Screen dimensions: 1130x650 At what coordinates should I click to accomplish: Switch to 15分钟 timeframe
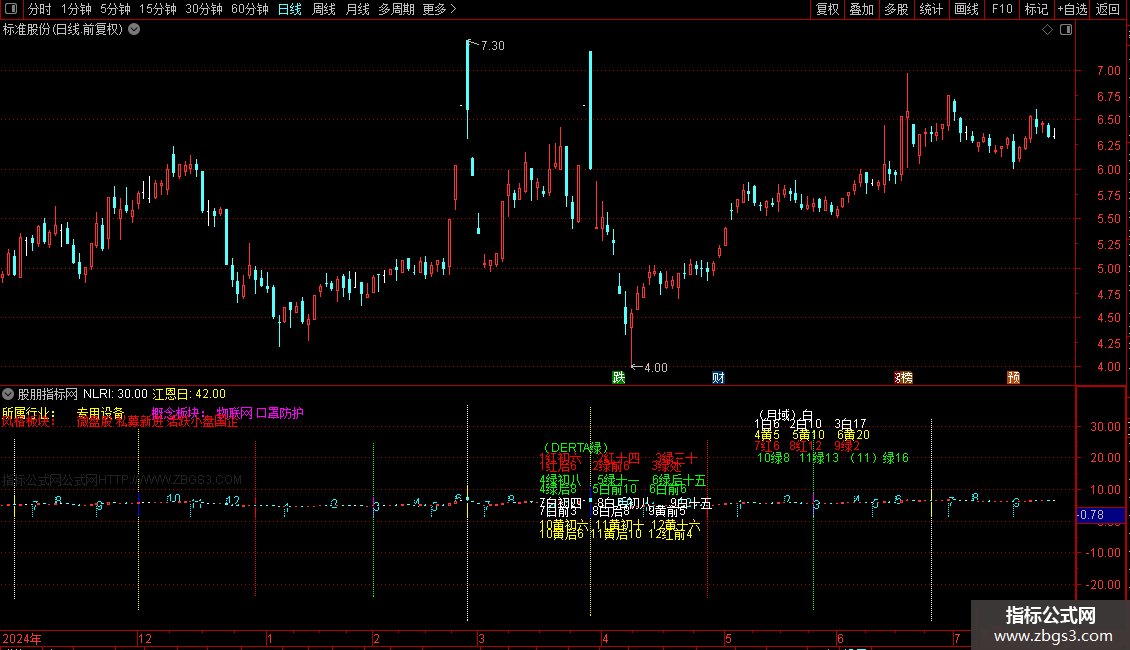click(x=158, y=9)
